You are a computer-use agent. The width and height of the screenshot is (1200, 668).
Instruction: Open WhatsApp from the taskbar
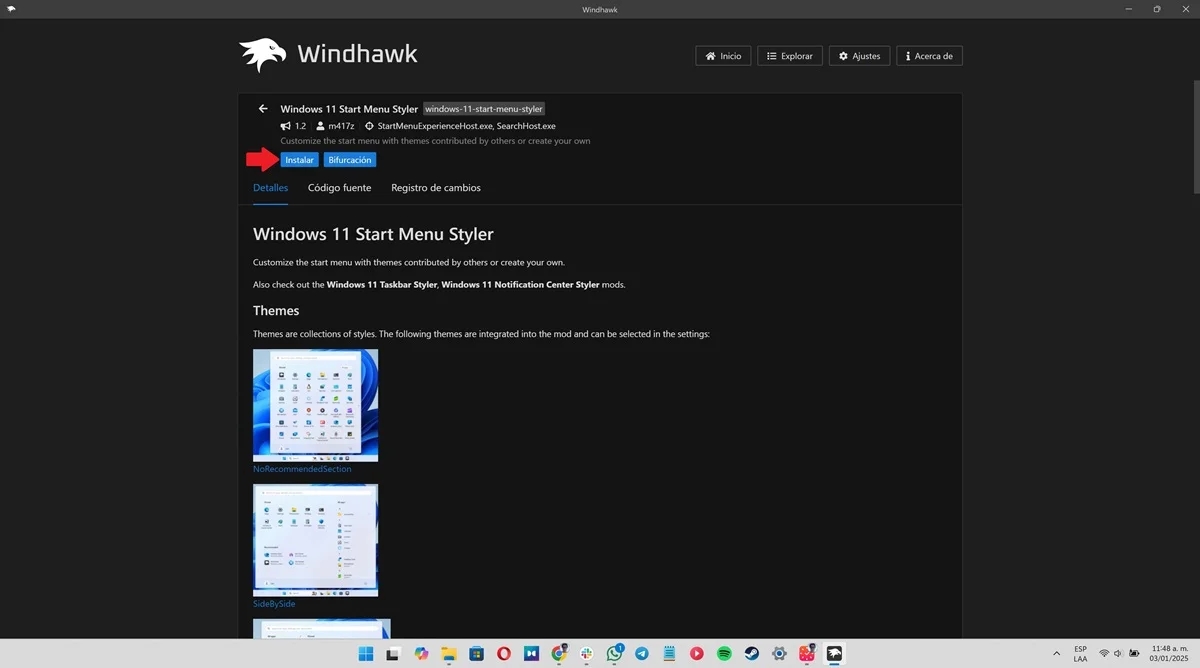pos(614,654)
